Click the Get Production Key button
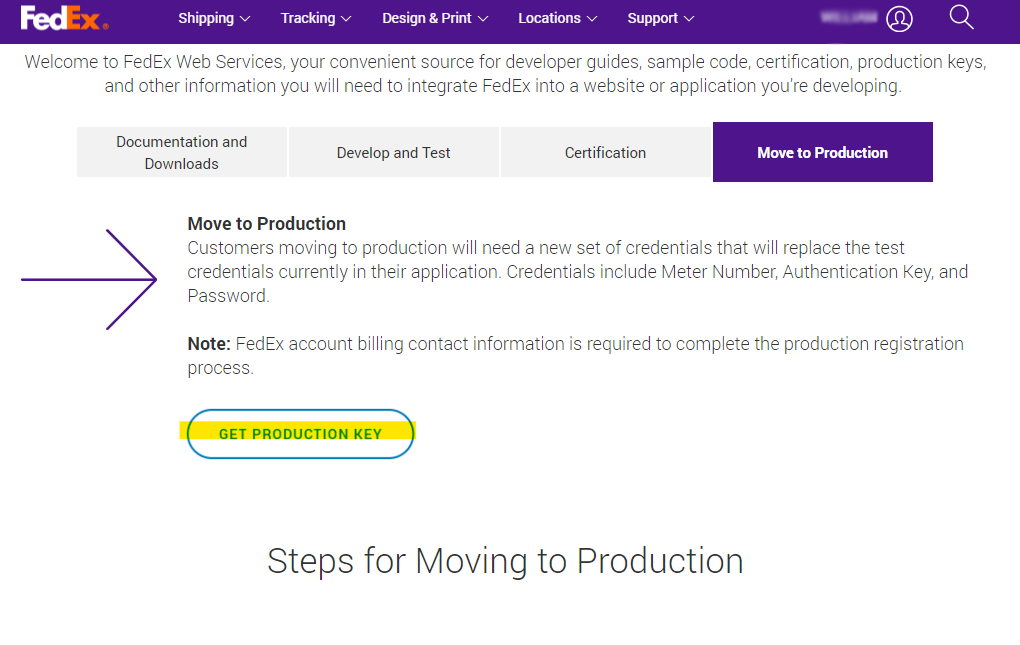Screen dimensions: 1020x645 point(300,434)
